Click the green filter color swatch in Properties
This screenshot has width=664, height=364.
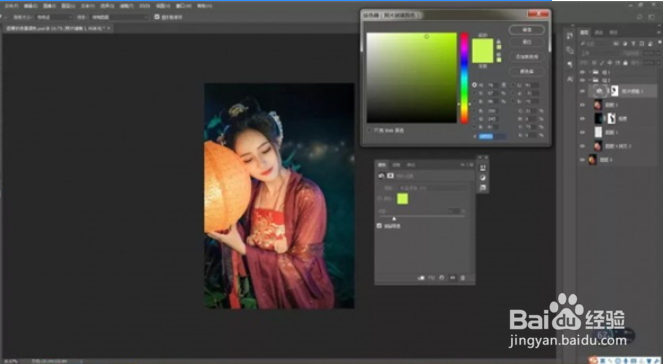click(403, 199)
